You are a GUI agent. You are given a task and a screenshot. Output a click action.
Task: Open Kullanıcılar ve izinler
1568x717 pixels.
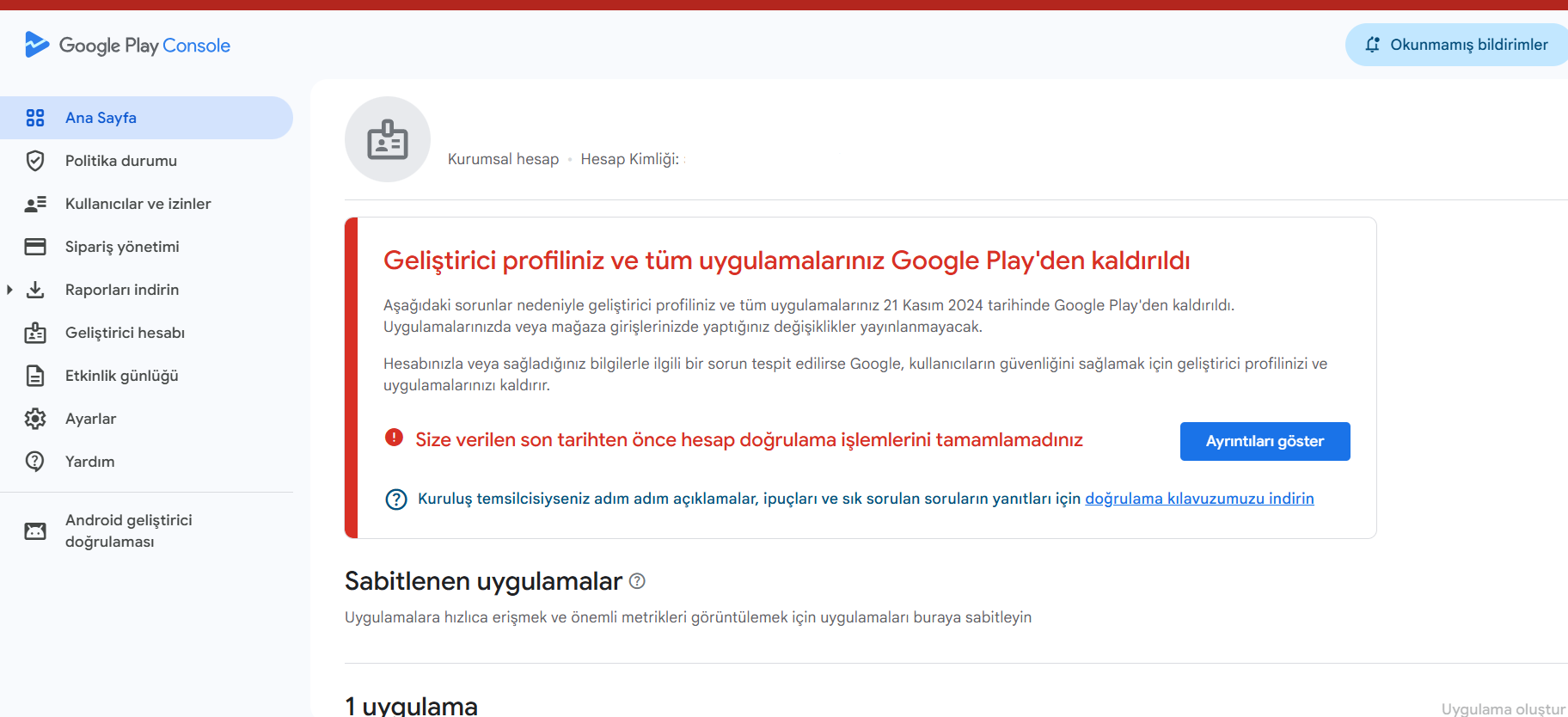click(x=146, y=204)
